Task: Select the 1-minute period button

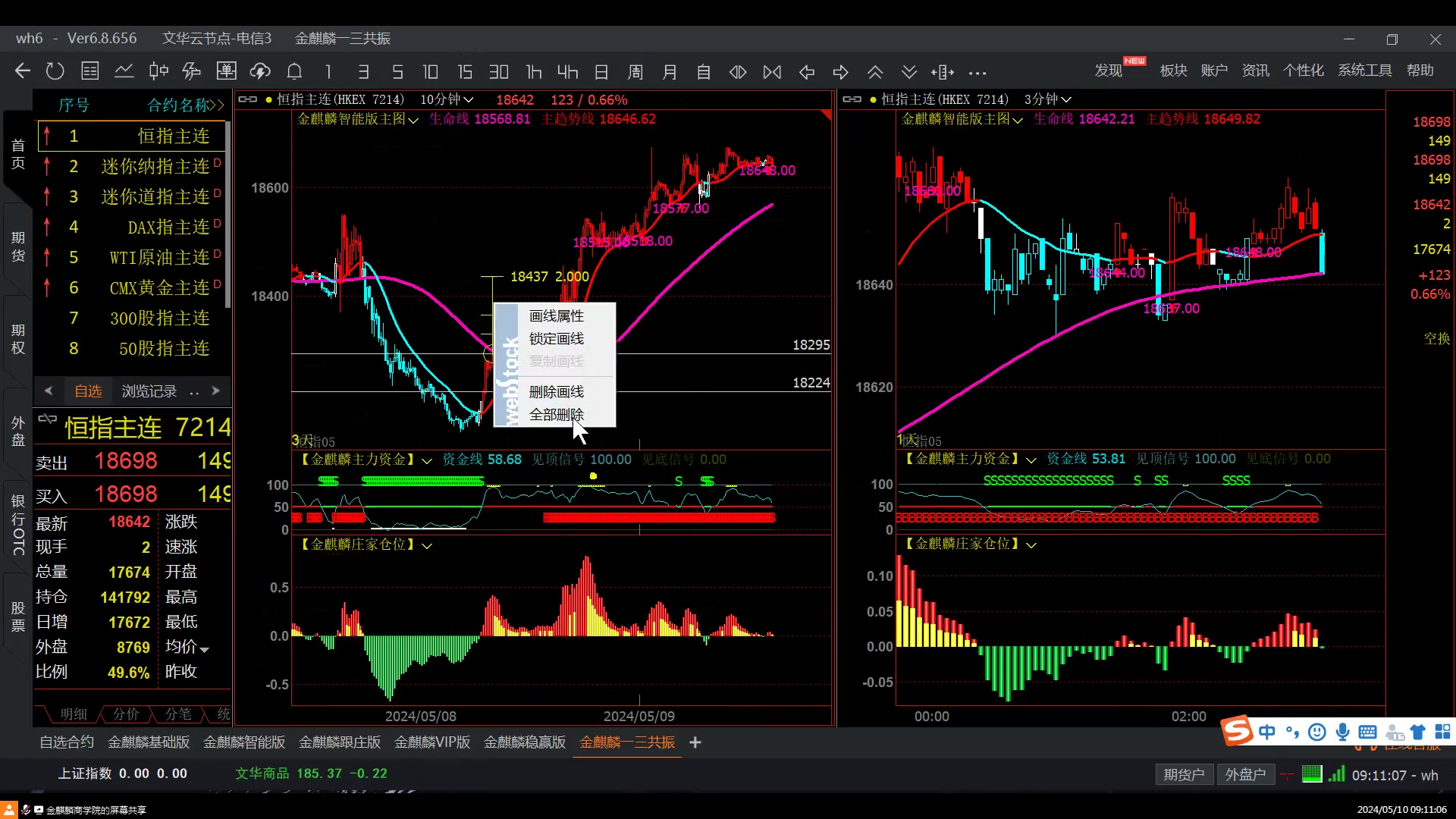Action: tap(328, 71)
